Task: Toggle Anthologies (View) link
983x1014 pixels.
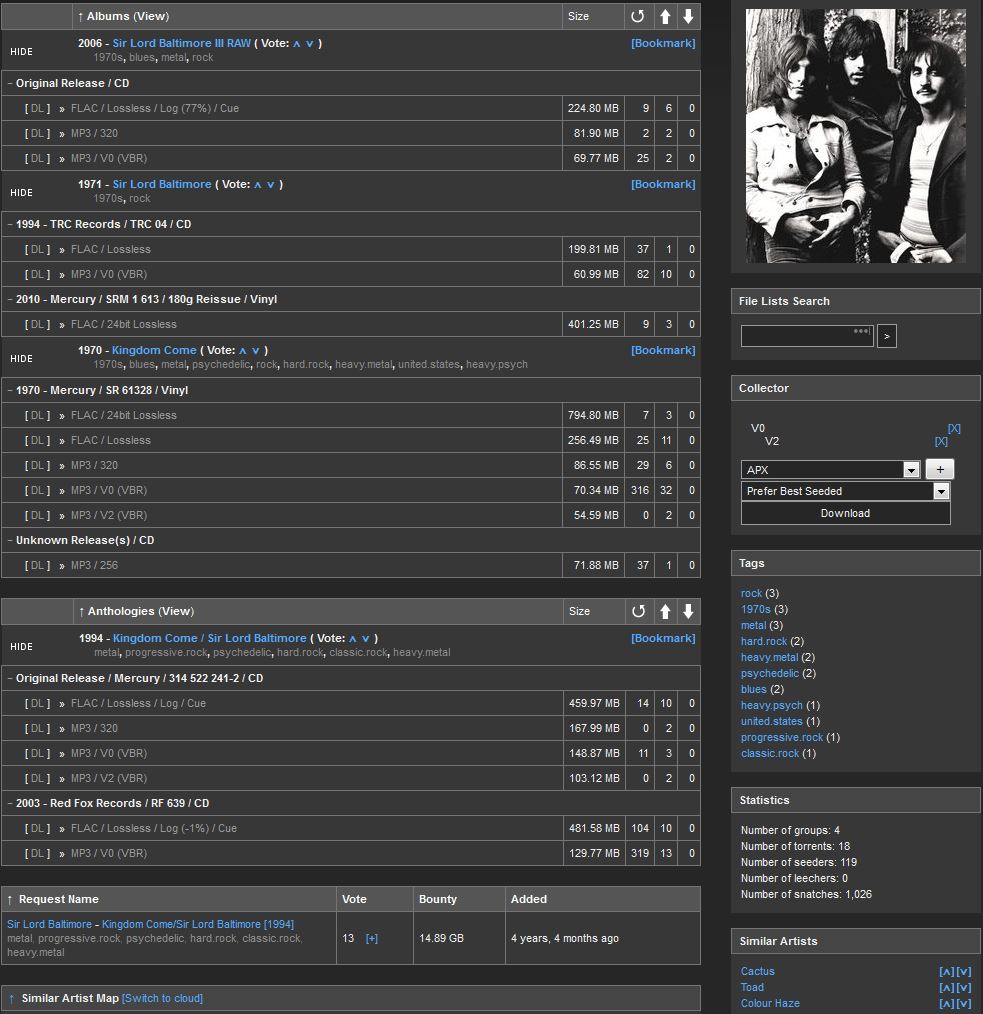Action: [177, 611]
